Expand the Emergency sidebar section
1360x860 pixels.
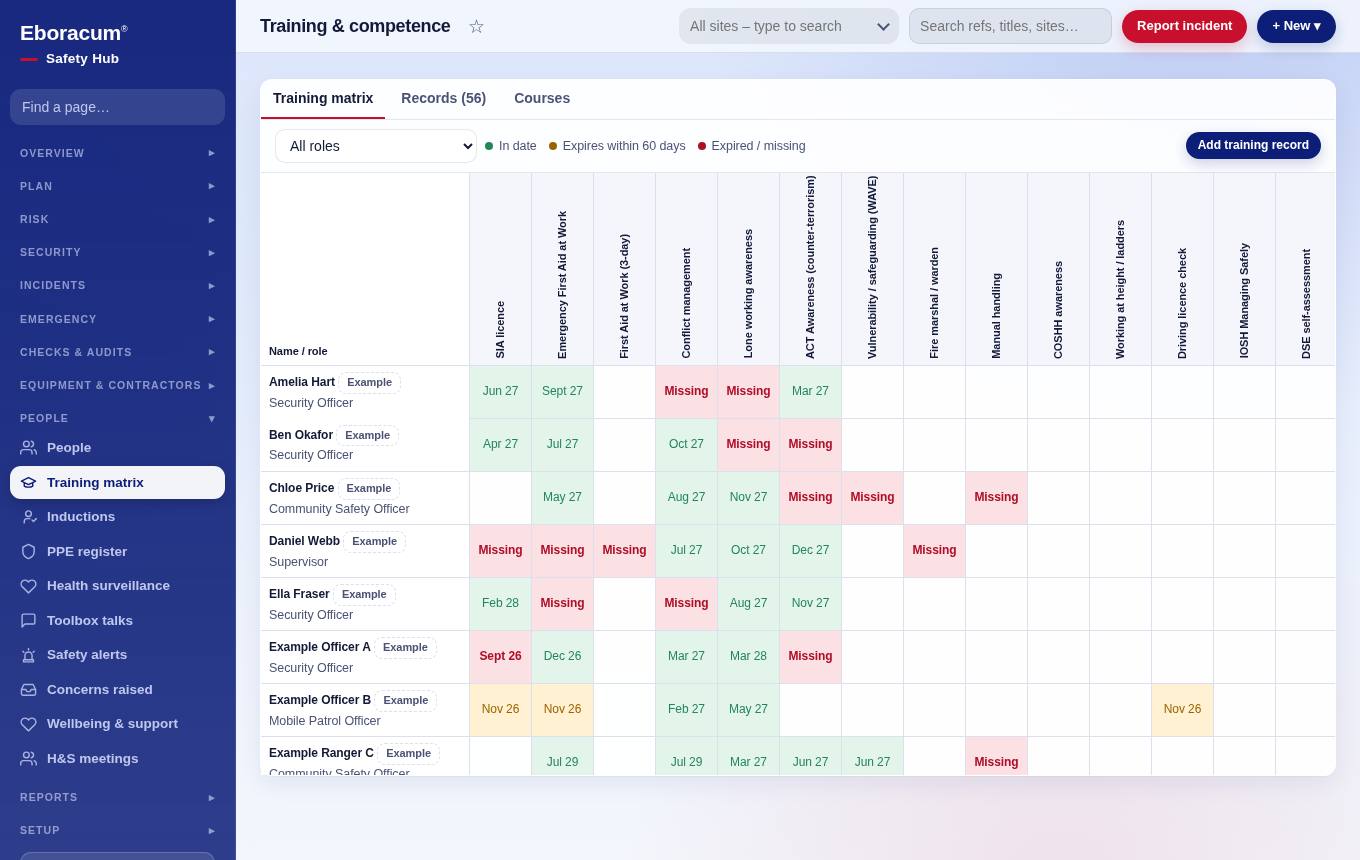click(117, 319)
